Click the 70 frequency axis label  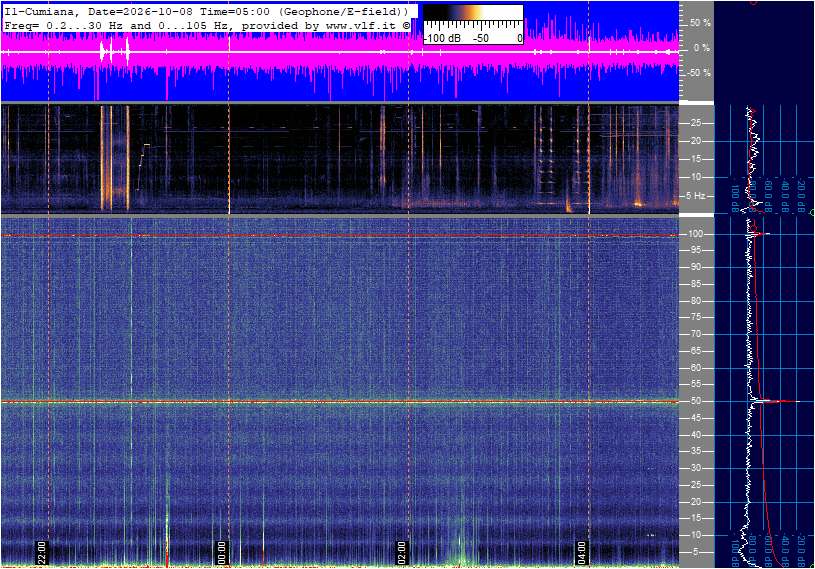coord(695,334)
